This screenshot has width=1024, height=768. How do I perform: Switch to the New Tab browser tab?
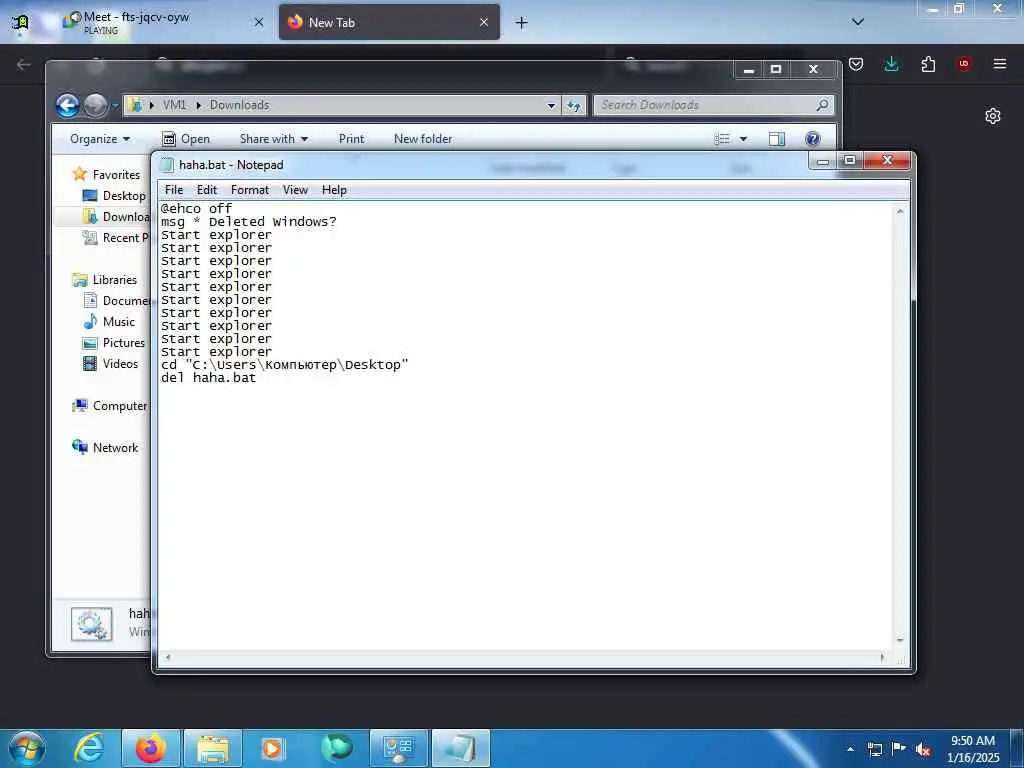(x=389, y=22)
